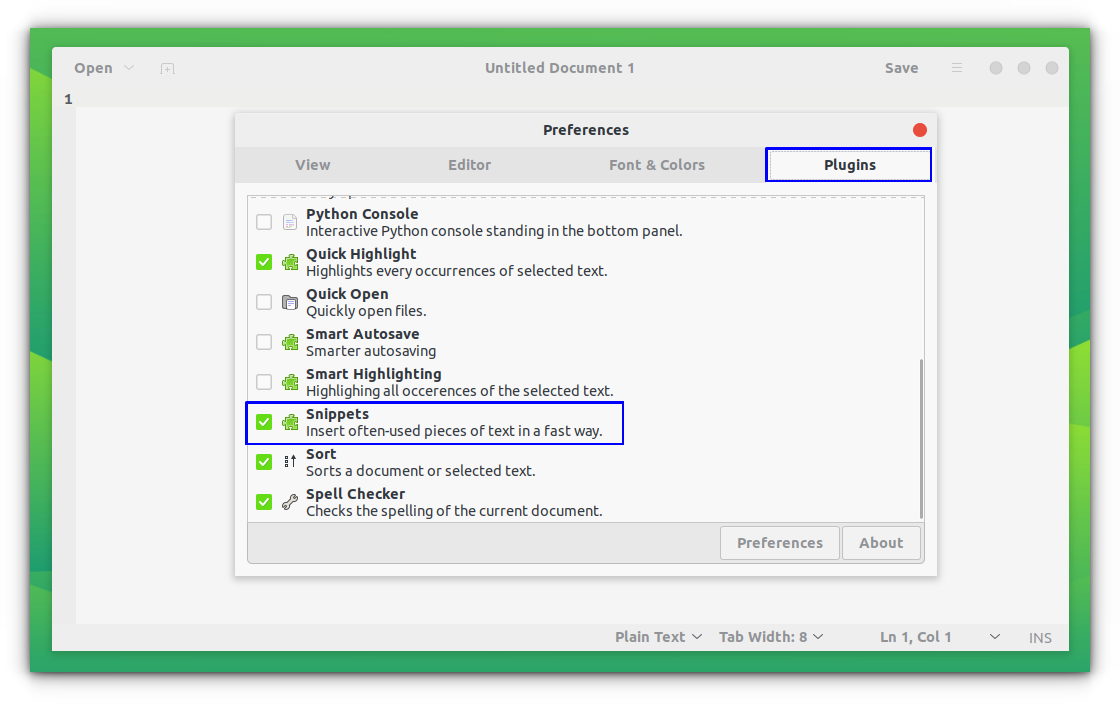This screenshot has width=1120, height=704.
Task: Enable the Python Console plugin
Action: tap(264, 221)
